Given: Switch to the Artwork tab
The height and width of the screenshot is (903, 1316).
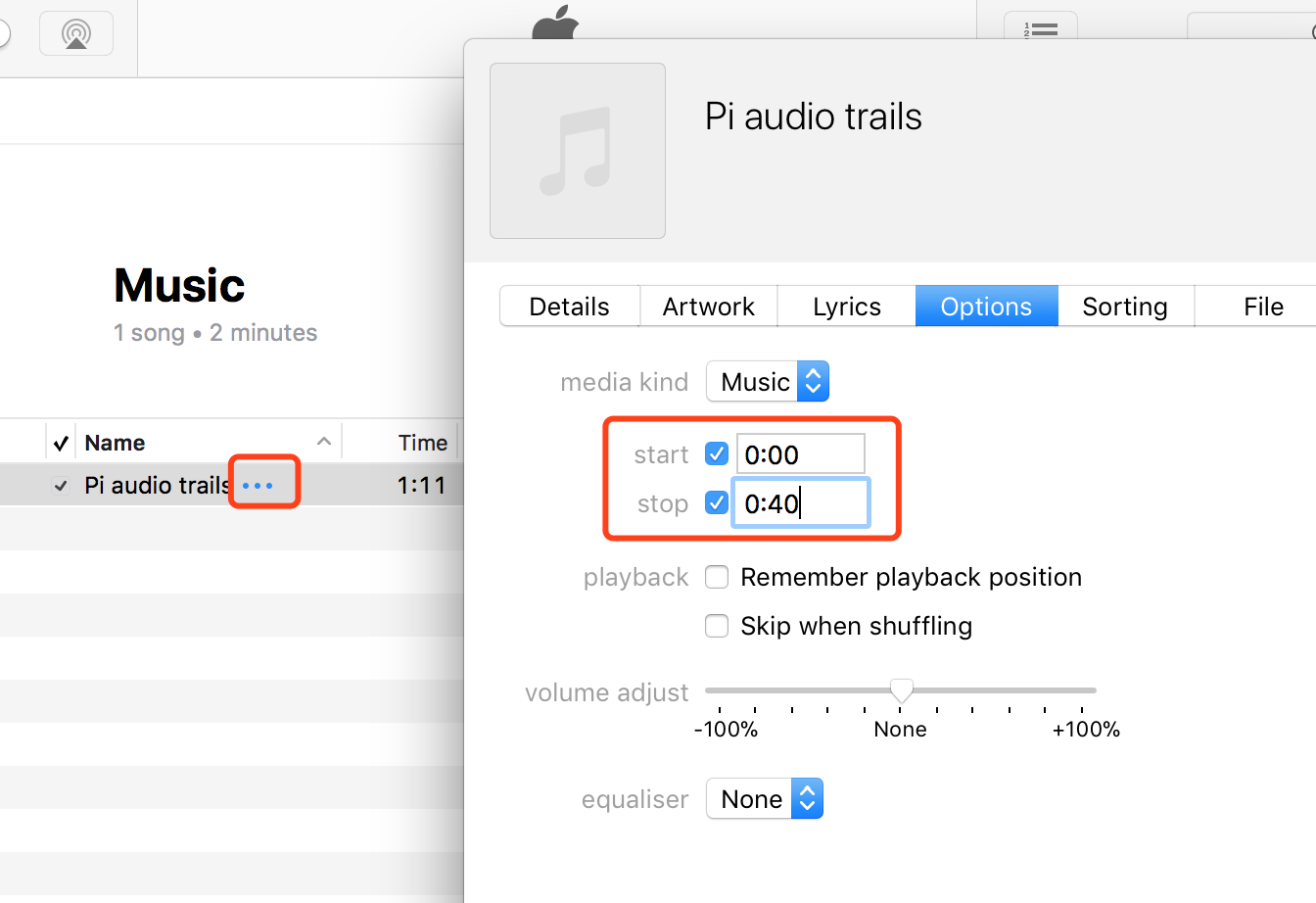Looking at the screenshot, I should (x=709, y=307).
